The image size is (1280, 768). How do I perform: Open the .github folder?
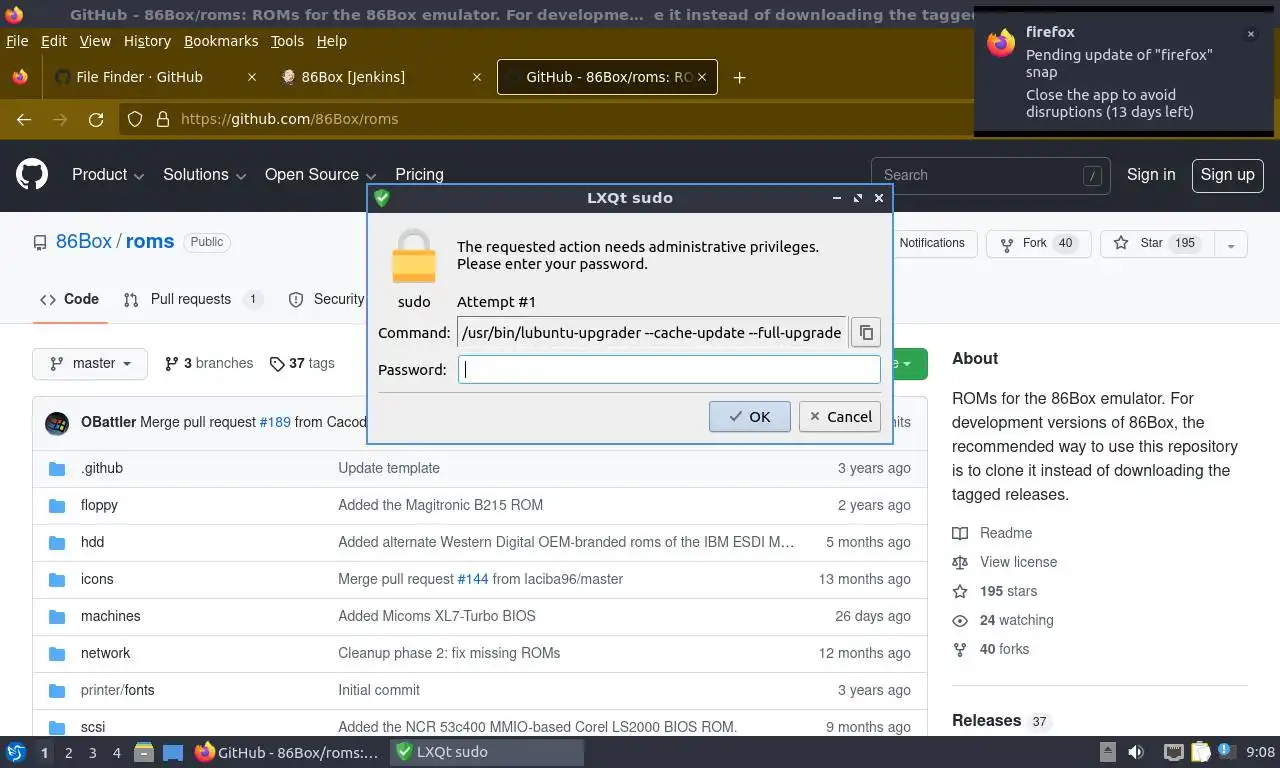102,468
